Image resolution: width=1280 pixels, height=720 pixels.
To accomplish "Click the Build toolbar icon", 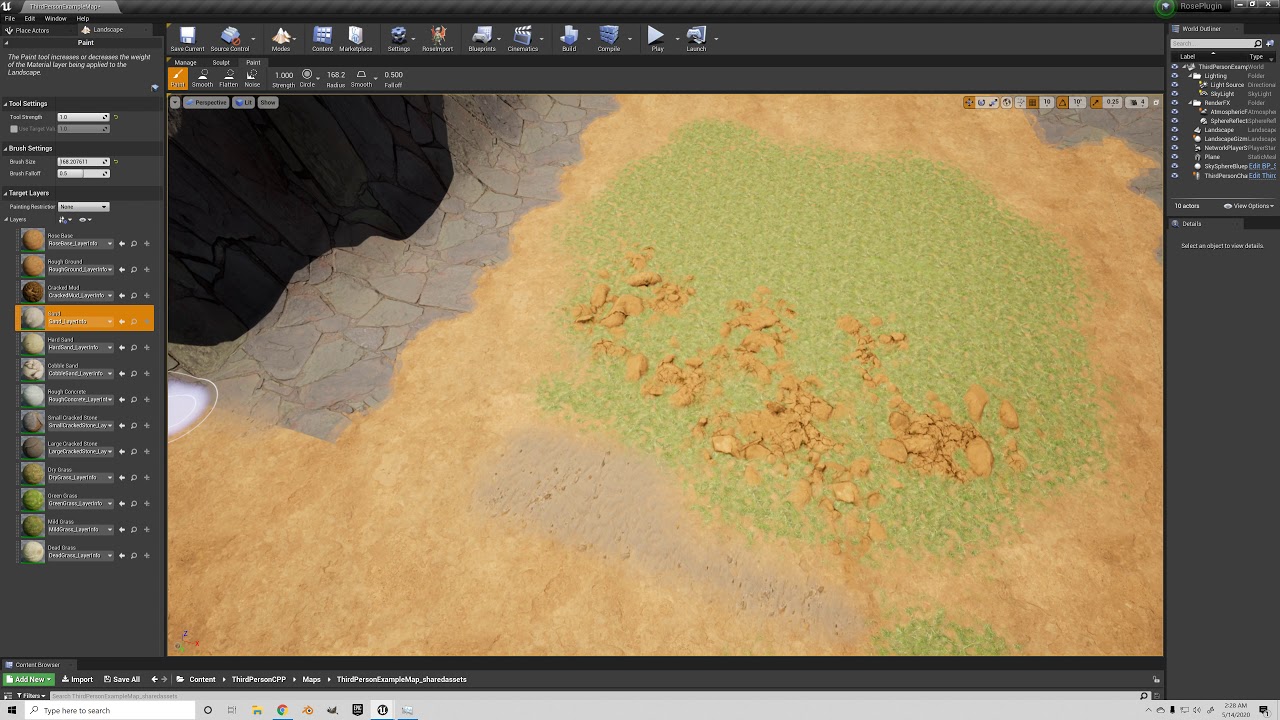I will [x=569, y=39].
